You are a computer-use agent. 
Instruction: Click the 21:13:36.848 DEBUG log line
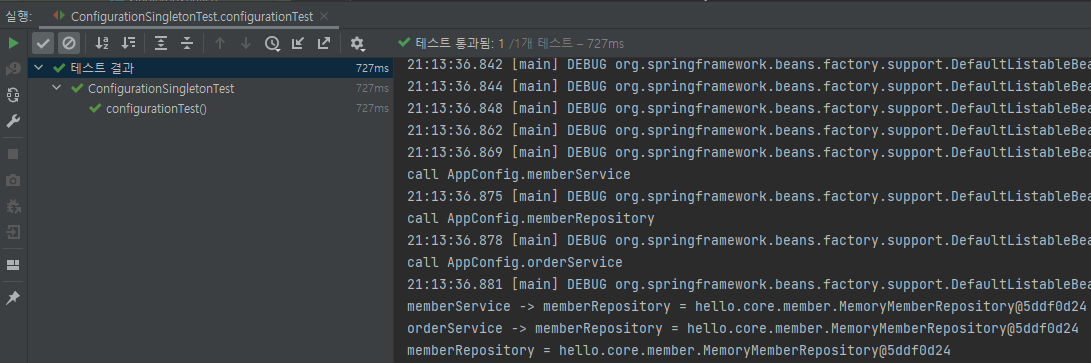(749, 108)
